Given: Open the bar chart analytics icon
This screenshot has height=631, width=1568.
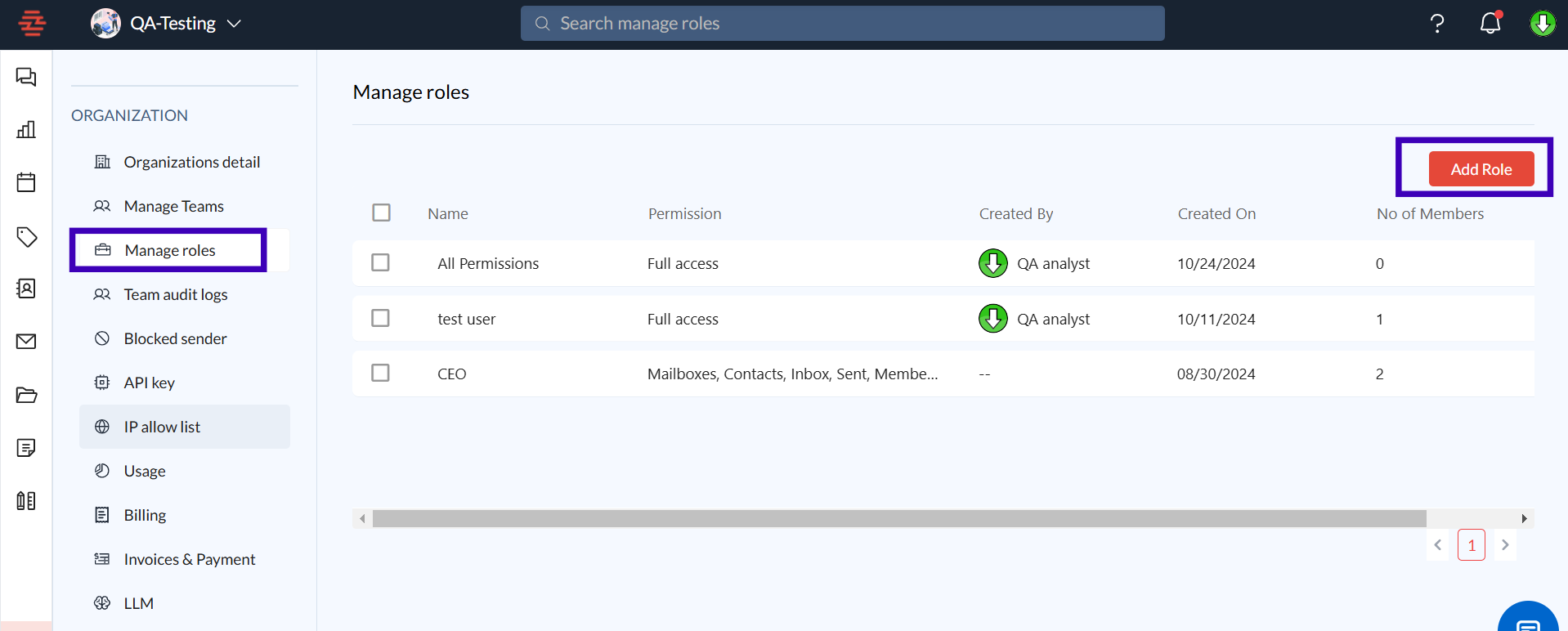Looking at the screenshot, I should coord(26,130).
